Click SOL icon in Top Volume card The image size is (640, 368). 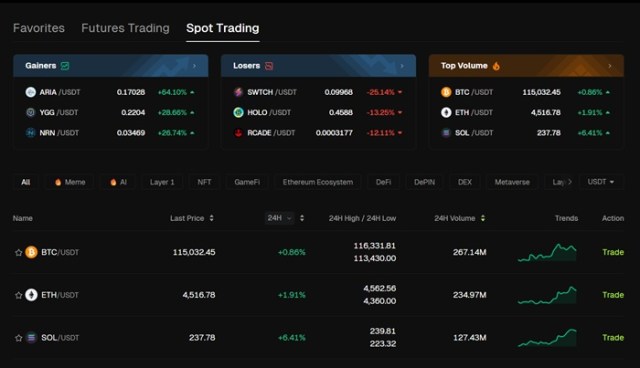(x=446, y=133)
